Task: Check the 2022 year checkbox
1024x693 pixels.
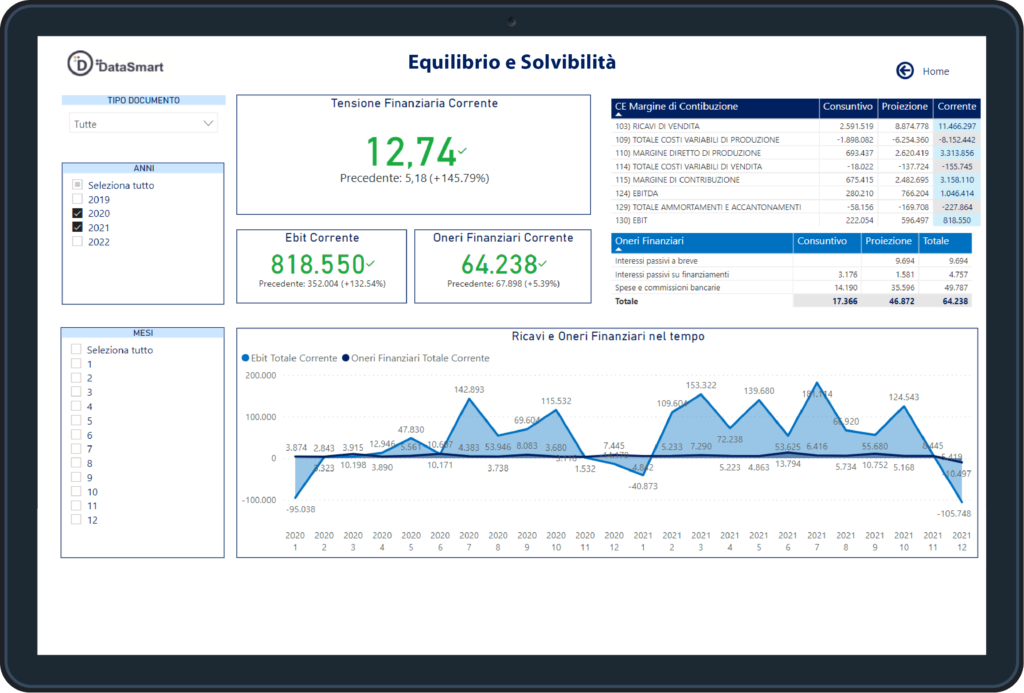Action: [77, 242]
